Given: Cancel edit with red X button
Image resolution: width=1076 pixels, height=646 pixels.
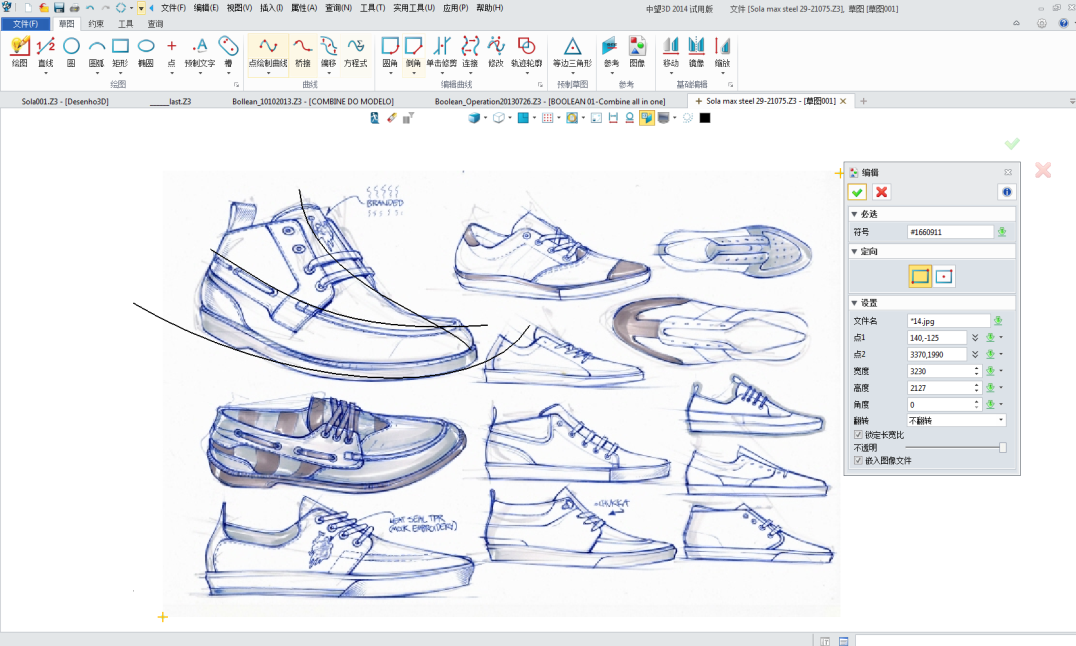Looking at the screenshot, I should [881, 192].
